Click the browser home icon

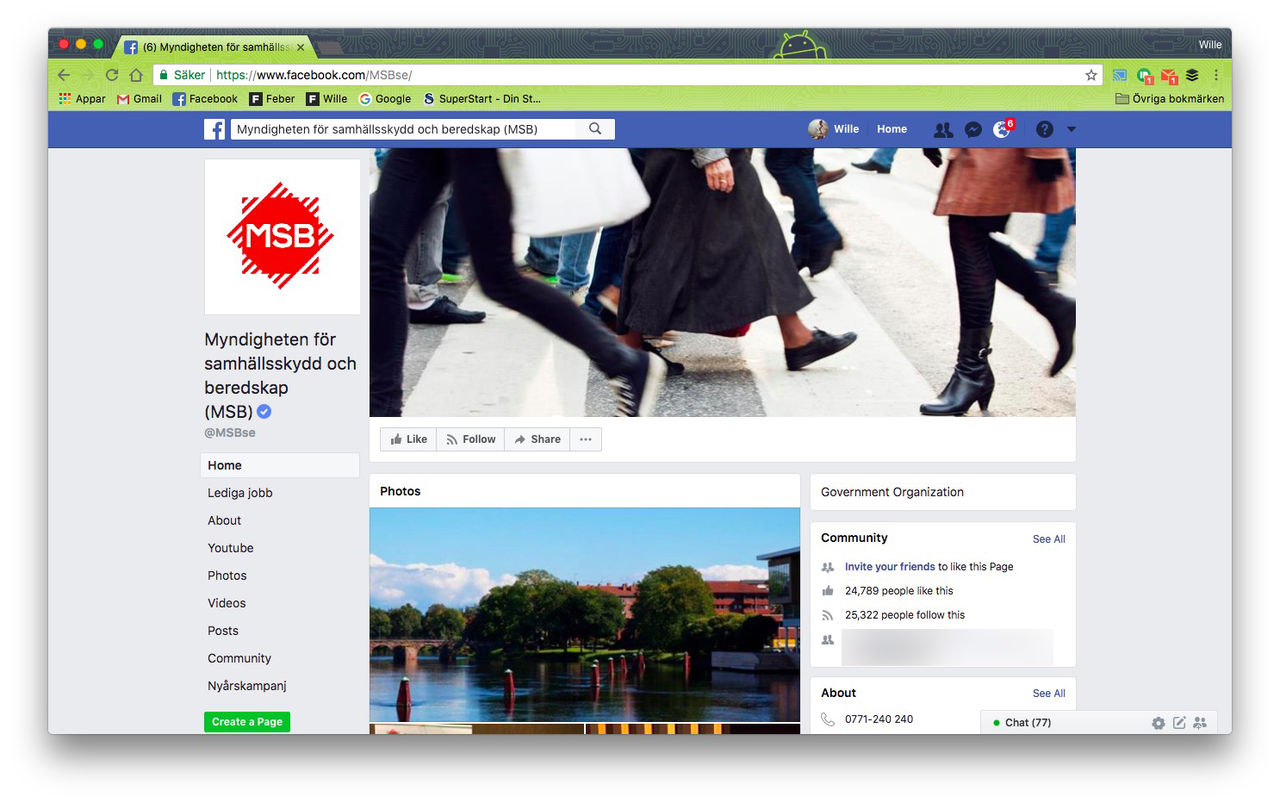click(x=136, y=75)
